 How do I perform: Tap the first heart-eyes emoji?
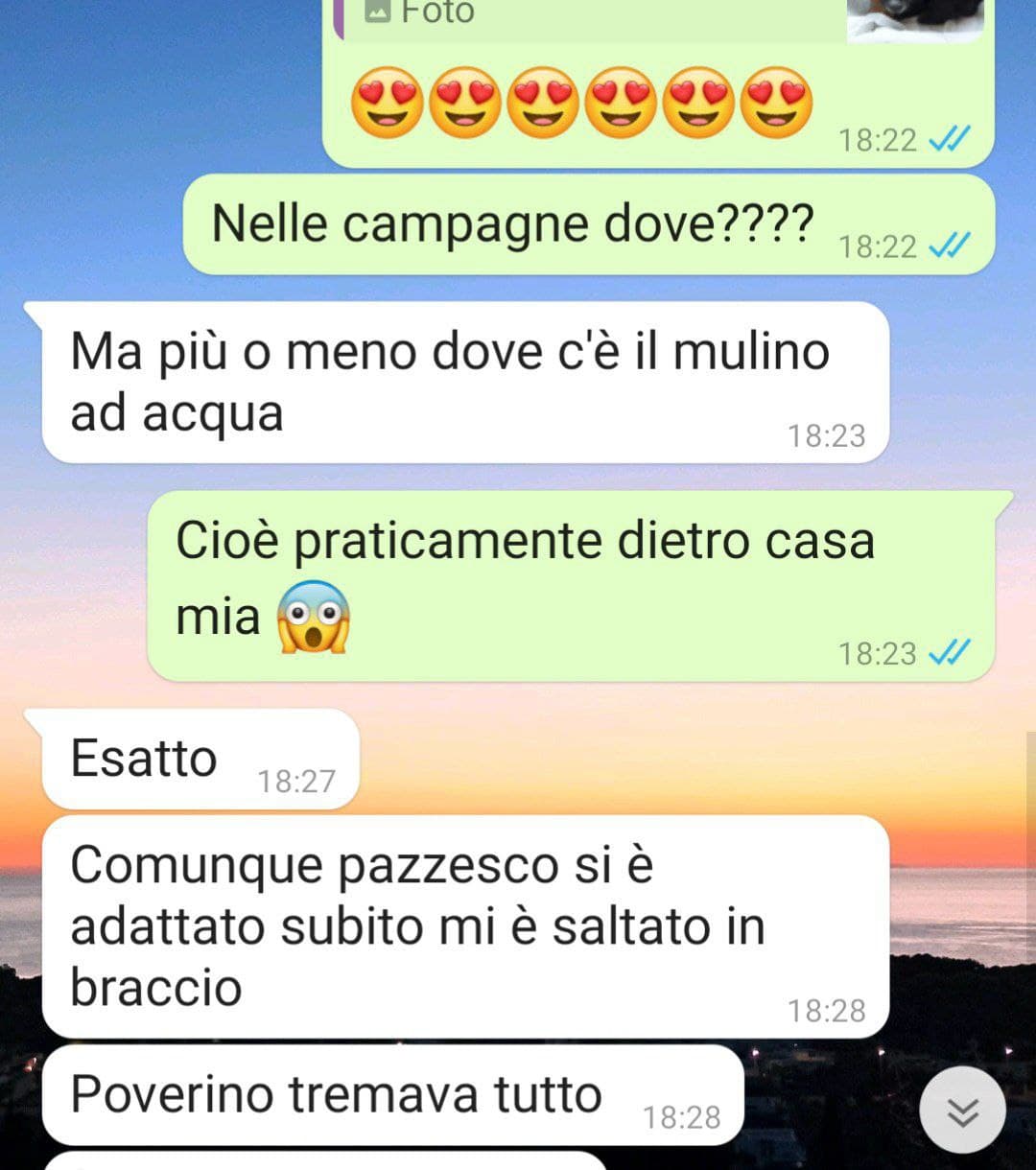[386, 102]
